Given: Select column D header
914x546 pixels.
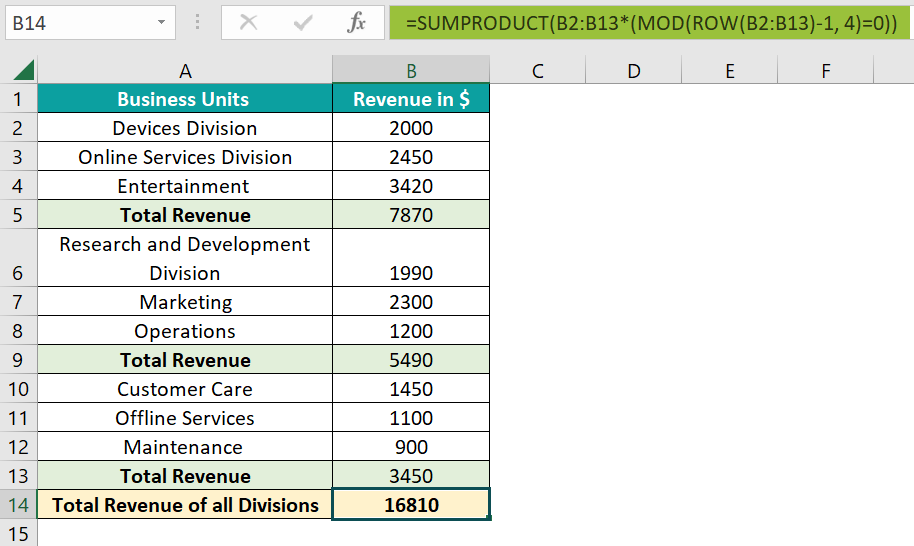Looking at the screenshot, I should (x=634, y=71).
